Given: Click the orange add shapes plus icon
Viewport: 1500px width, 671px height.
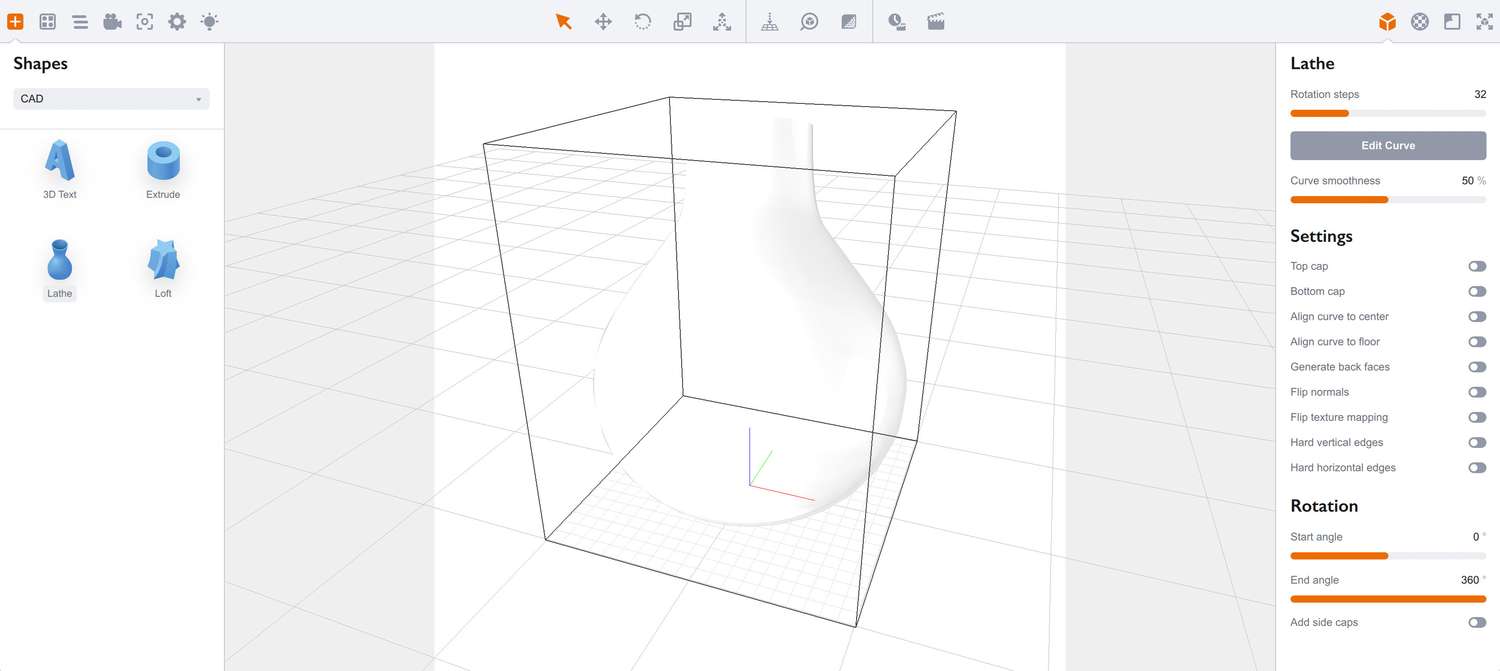Looking at the screenshot, I should pos(15,21).
